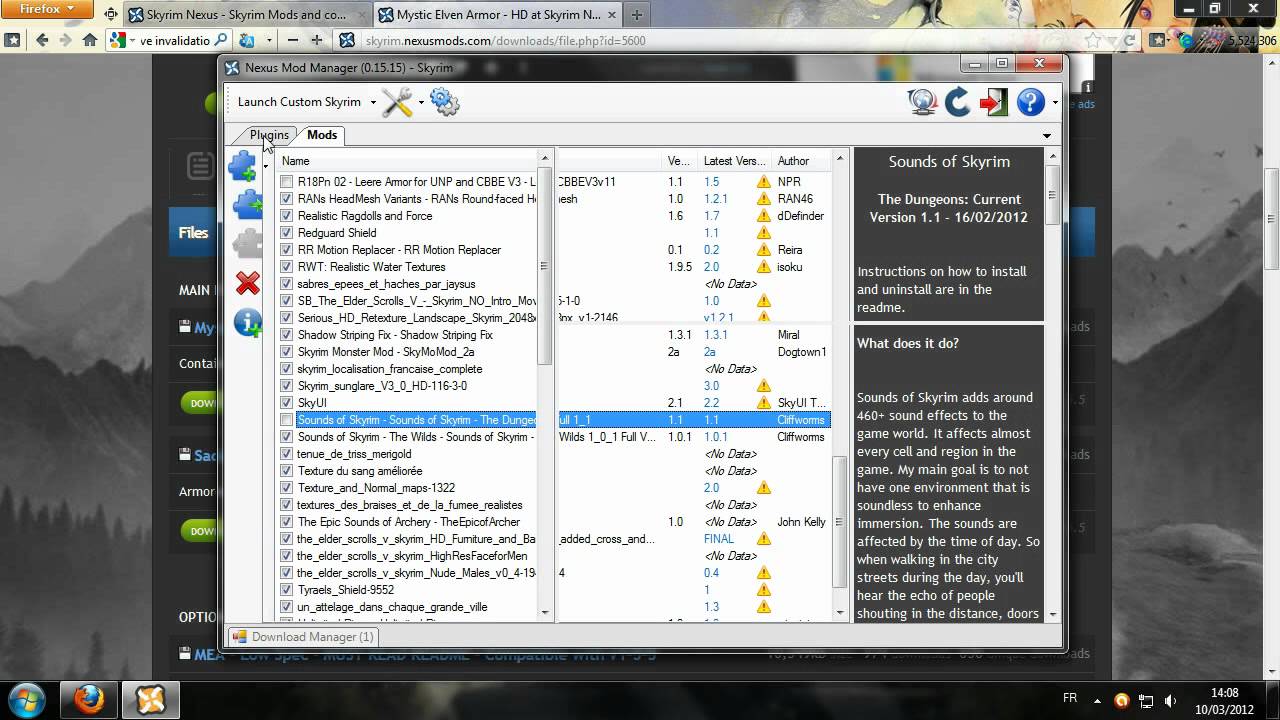1280x720 pixels.
Task: Click Nexus Mod Manager taskbar icon
Action: coord(150,698)
